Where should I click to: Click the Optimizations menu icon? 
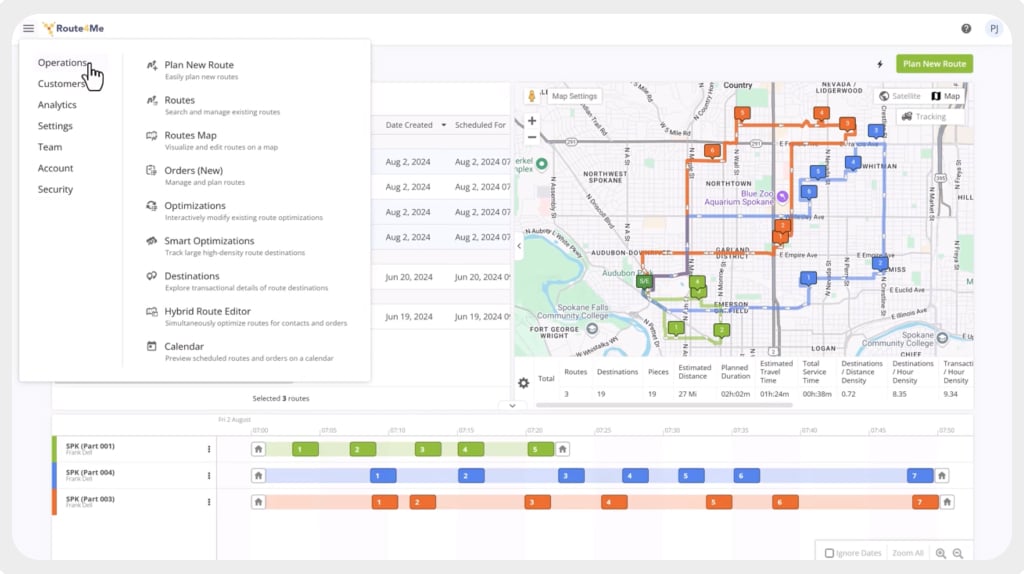pyautogui.click(x=152, y=206)
